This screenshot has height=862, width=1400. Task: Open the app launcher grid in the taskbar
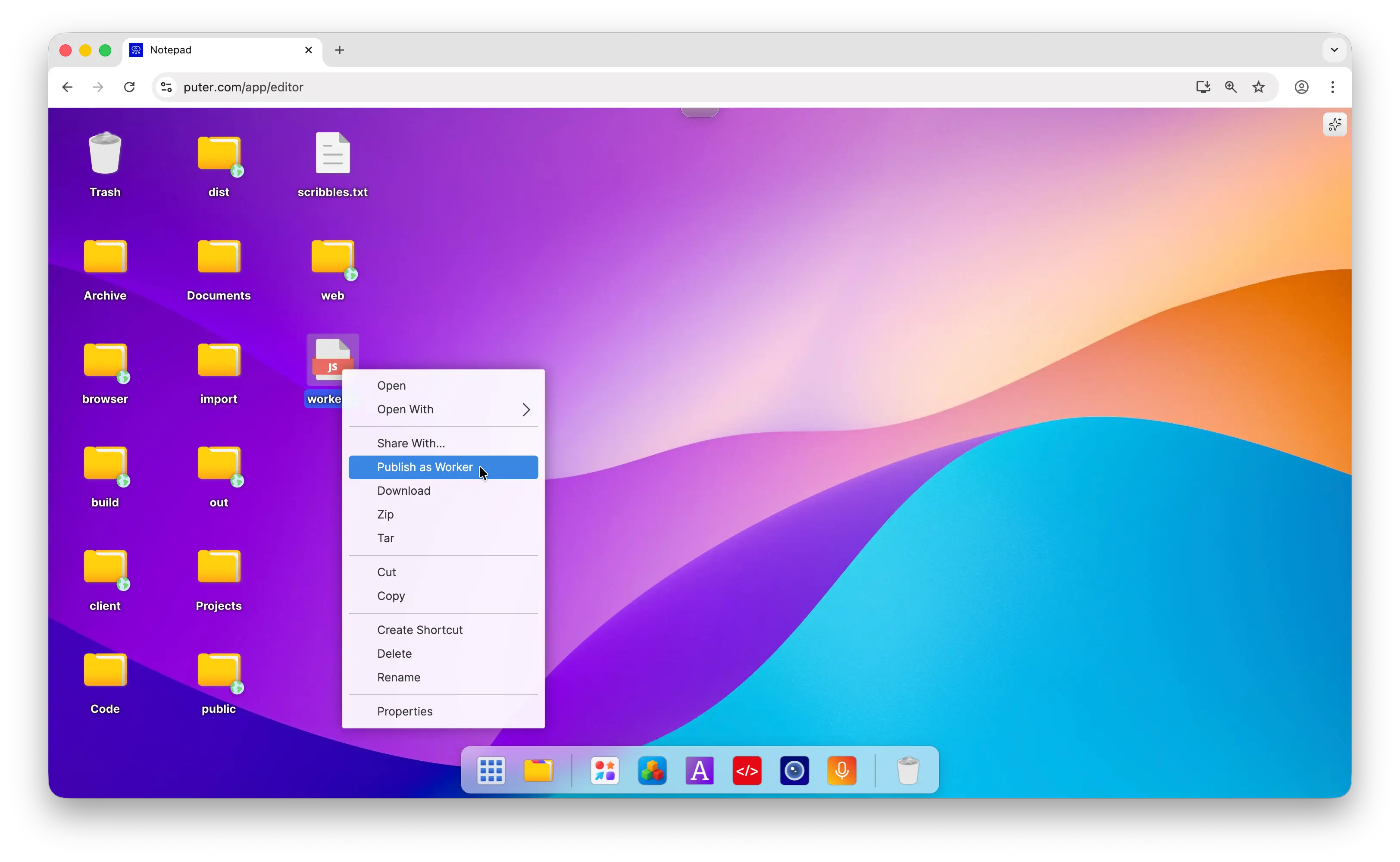pyautogui.click(x=491, y=770)
